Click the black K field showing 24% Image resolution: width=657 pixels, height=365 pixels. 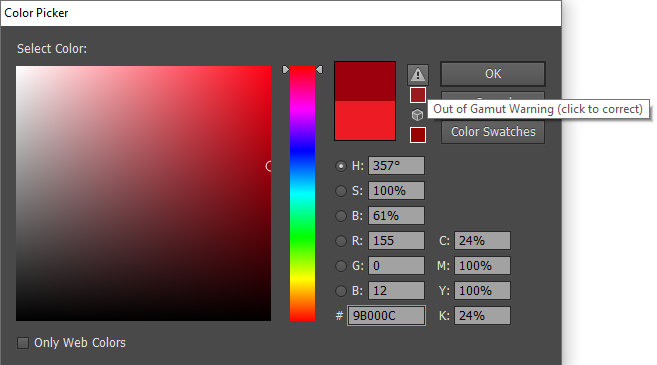tap(482, 316)
